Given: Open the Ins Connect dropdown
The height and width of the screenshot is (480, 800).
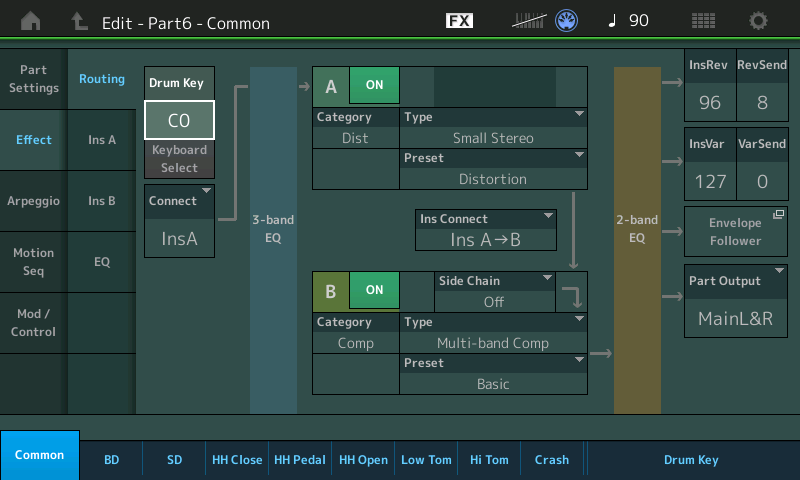Looking at the screenshot, I should pos(486,230).
